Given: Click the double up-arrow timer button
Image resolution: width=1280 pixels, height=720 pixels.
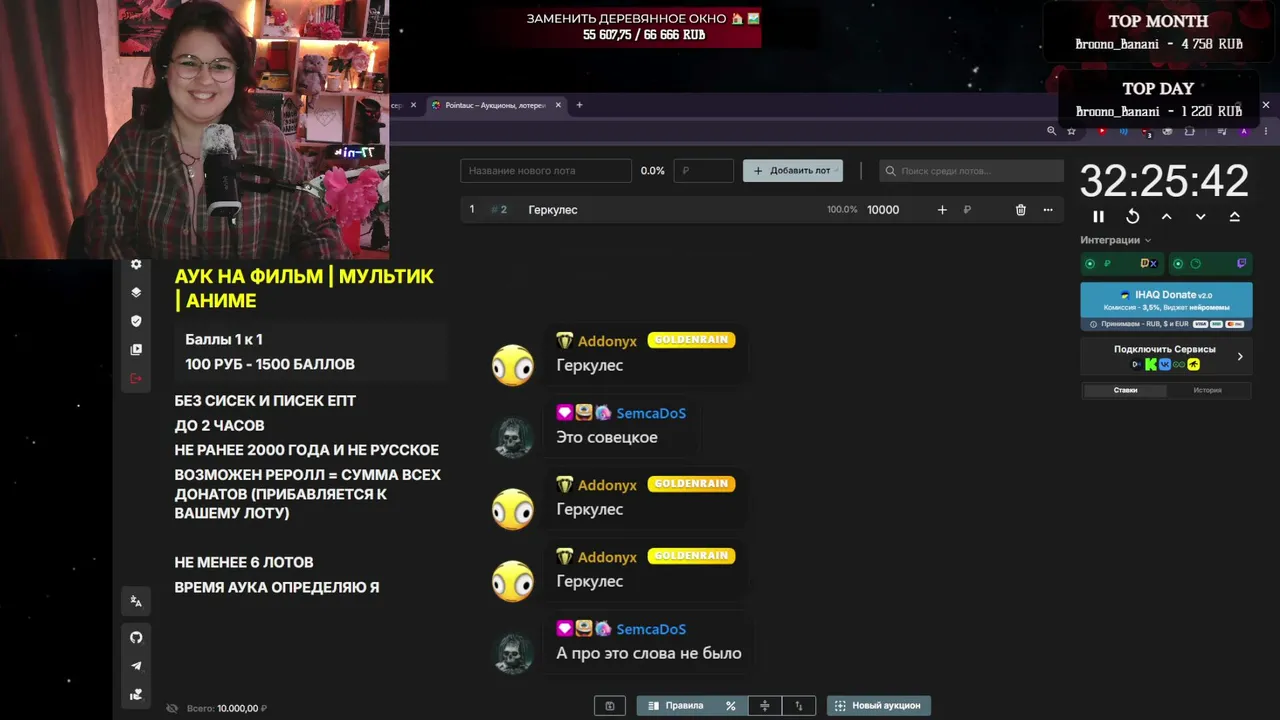Looking at the screenshot, I should [1234, 216].
